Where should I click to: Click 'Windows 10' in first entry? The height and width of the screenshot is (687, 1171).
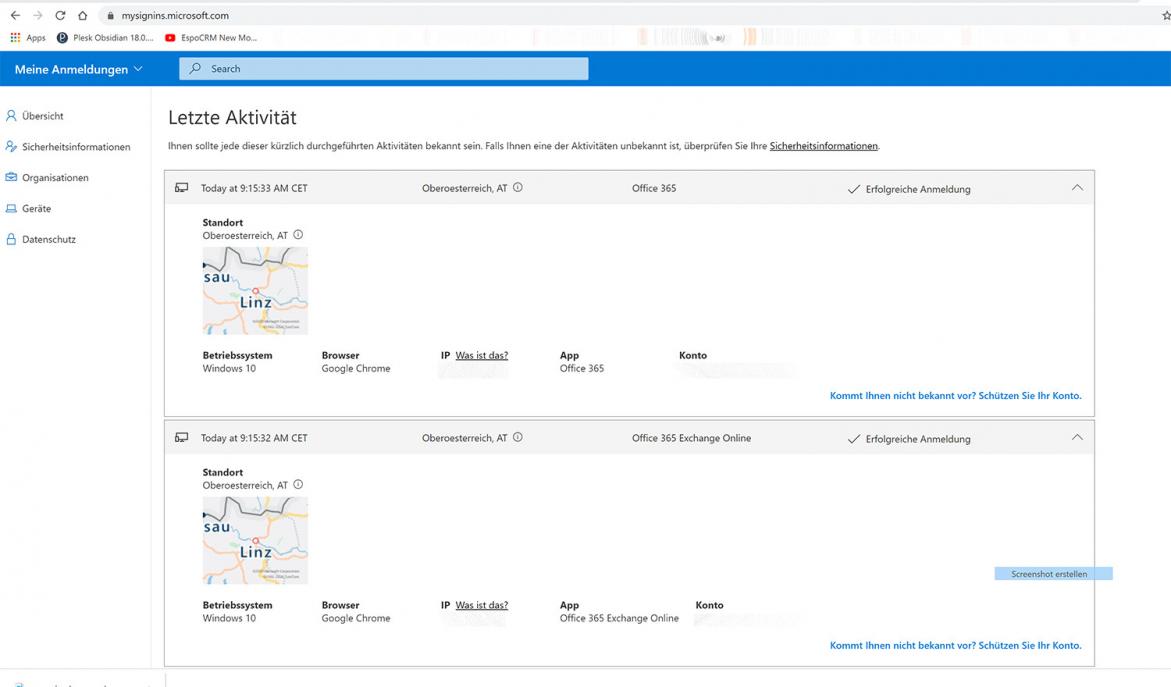click(x=229, y=368)
